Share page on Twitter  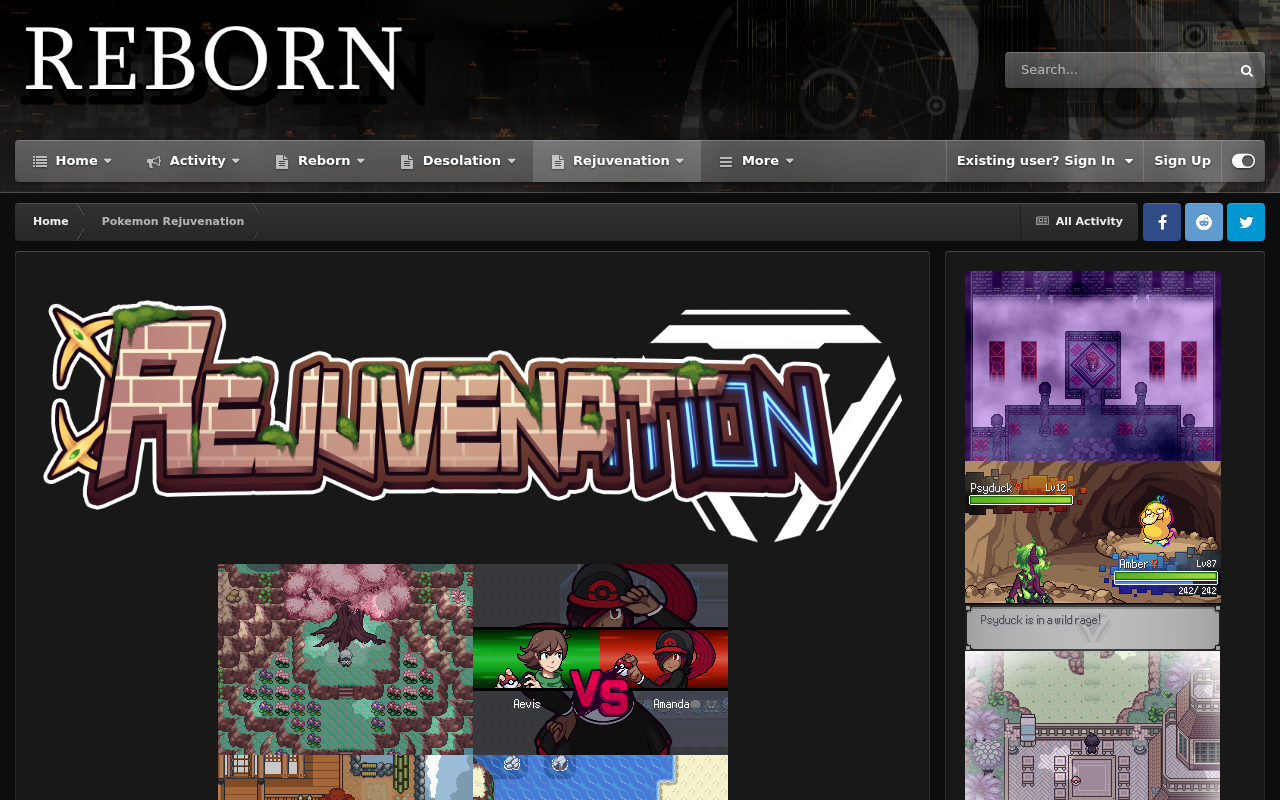1246,222
